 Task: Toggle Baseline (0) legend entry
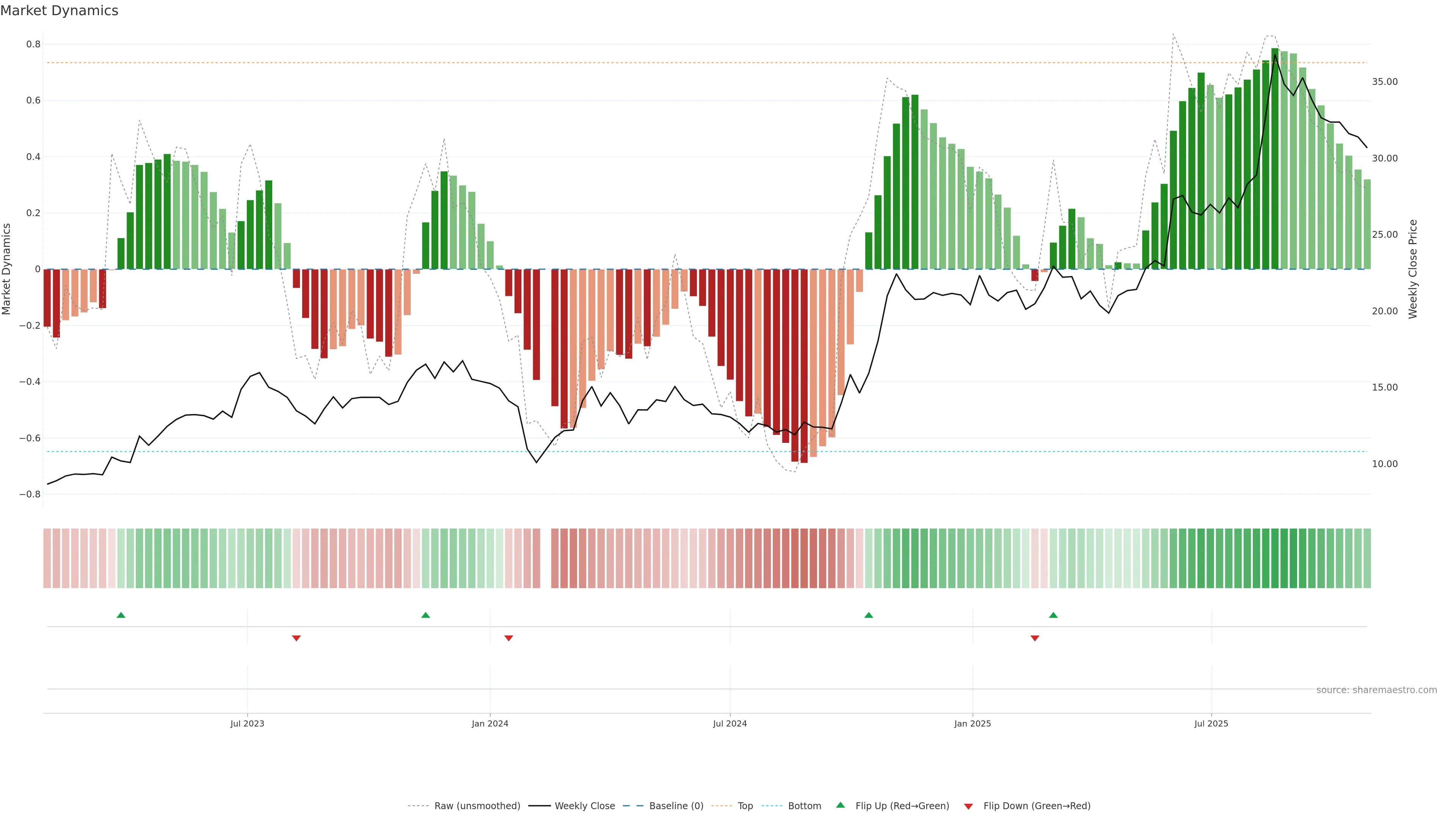tap(676, 806)
